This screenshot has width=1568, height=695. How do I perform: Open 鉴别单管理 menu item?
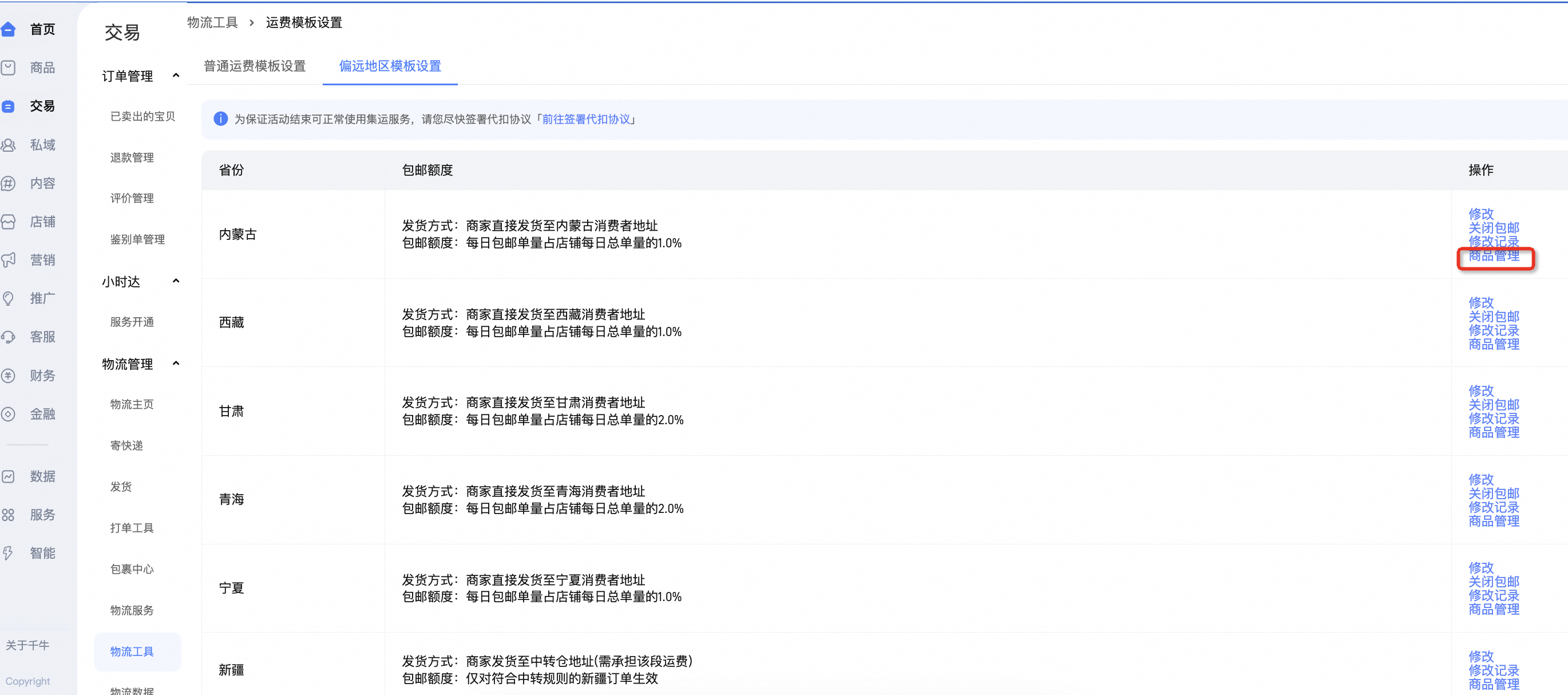coord(137,240)
